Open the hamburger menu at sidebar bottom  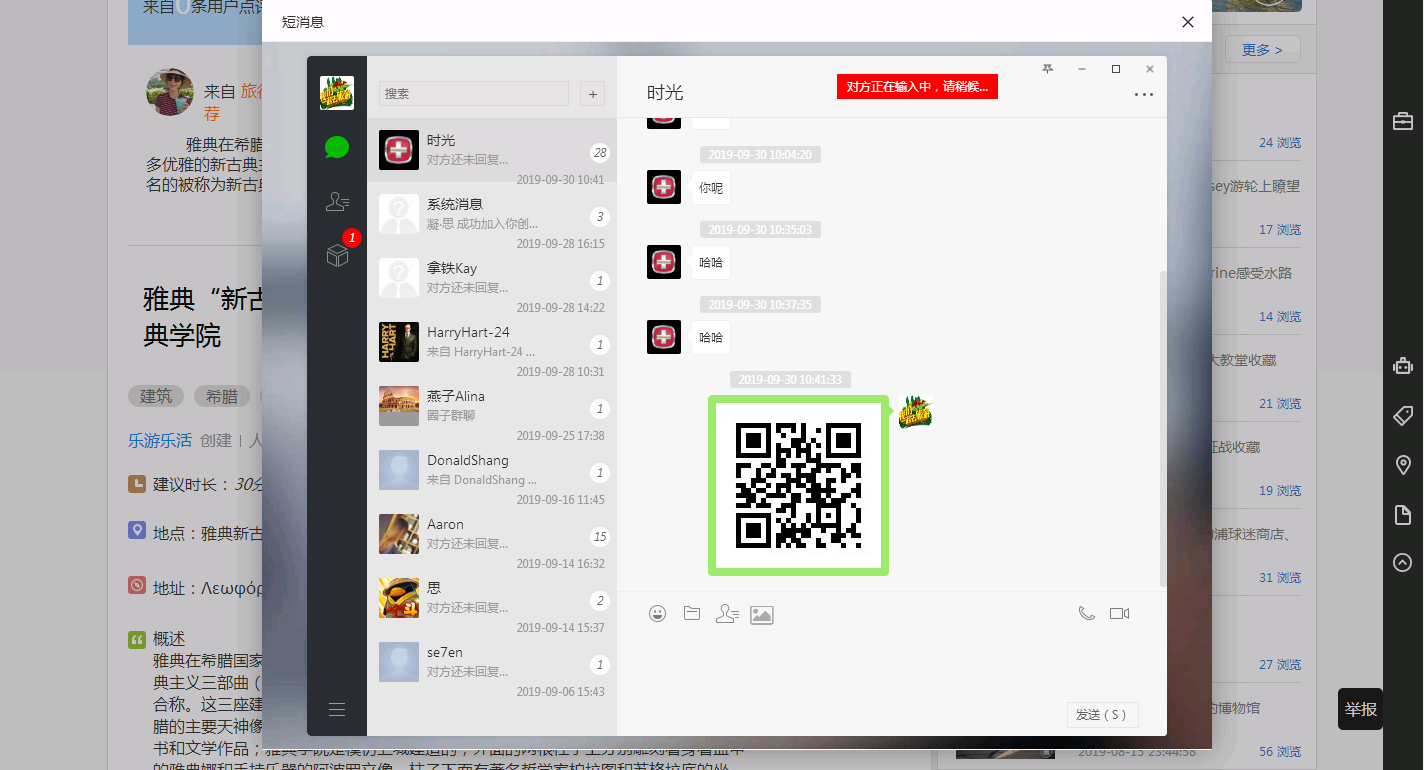click(x=337, y=710)
